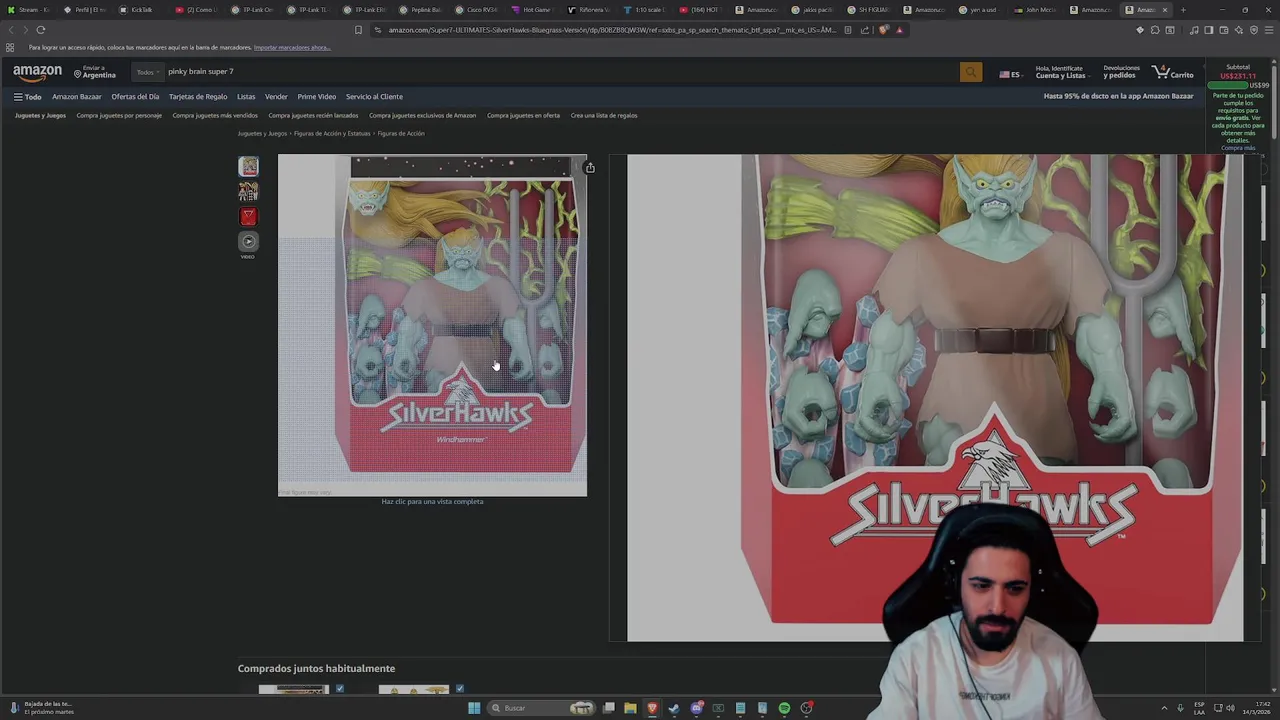This screenshot has height=720, width=1280.
Task: Open Prime Video nav link
Action: (x=316, y=97)
